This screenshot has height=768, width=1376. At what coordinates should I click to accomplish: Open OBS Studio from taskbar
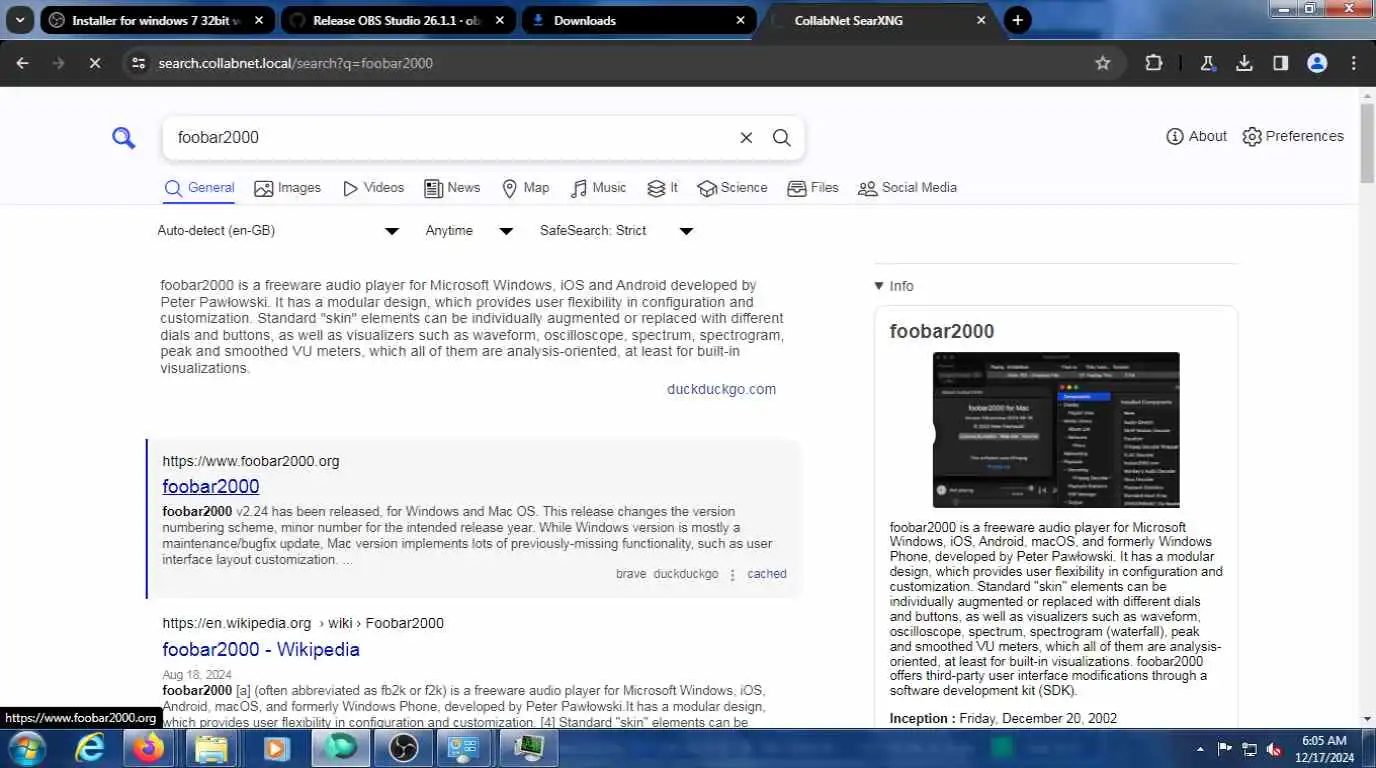click(x=404, y=748)
